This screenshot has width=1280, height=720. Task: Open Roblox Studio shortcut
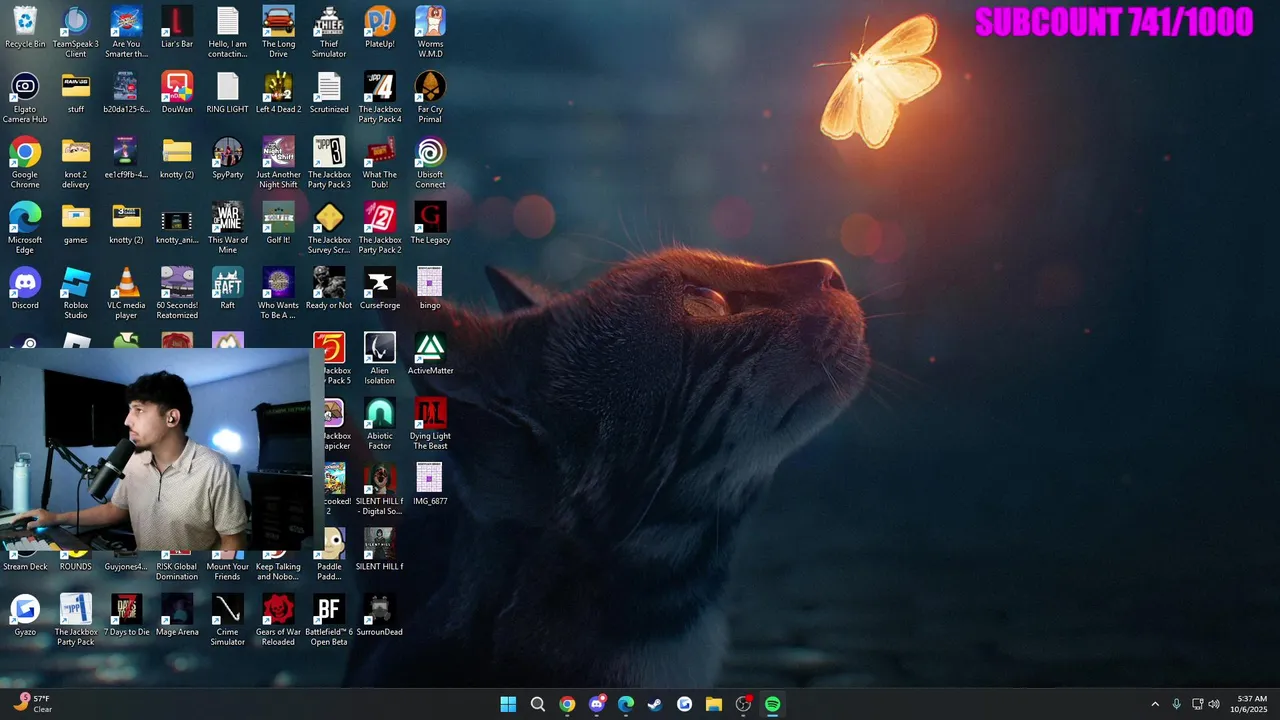[x=76, y=292]
